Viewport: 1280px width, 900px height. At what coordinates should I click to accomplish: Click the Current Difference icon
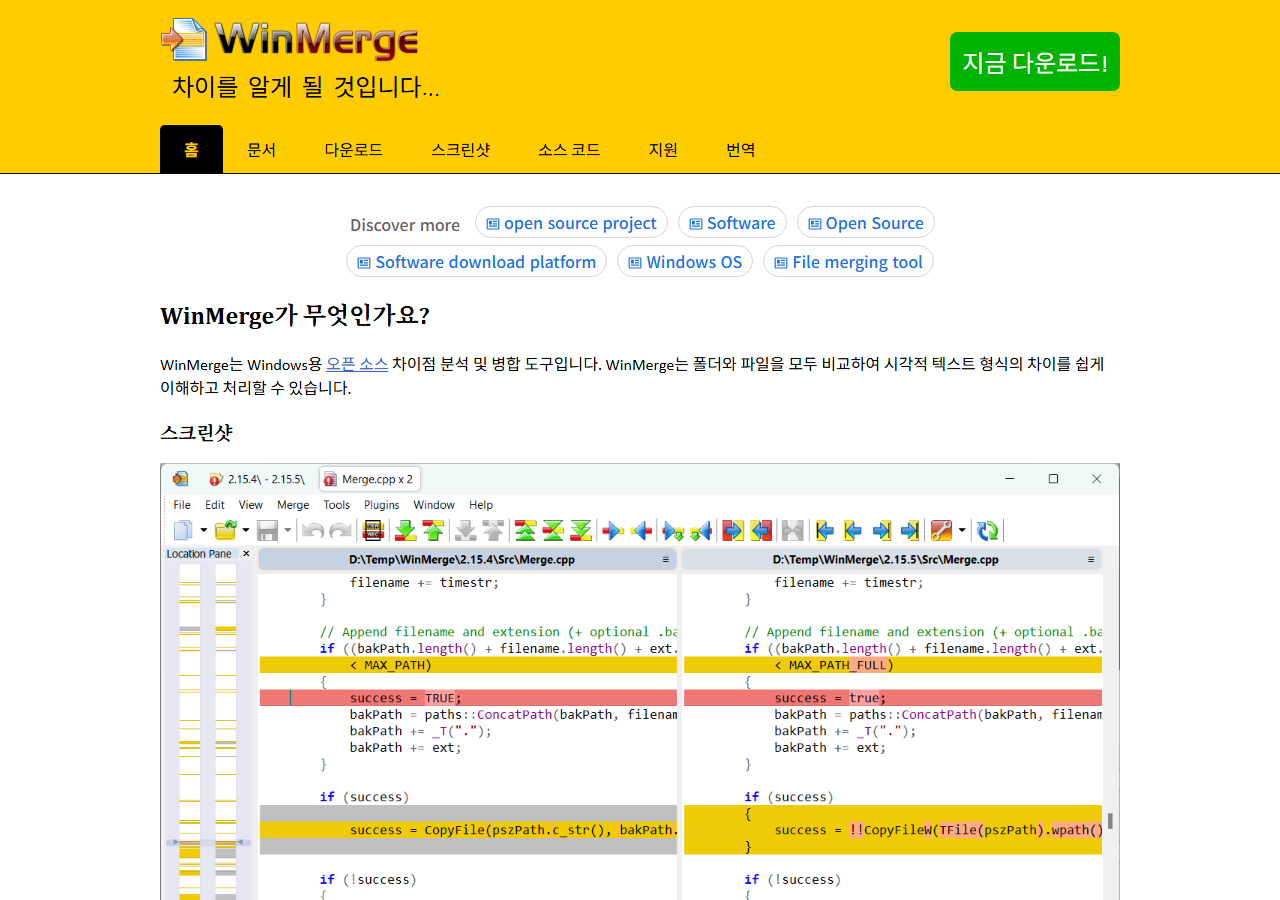point(553,530)
